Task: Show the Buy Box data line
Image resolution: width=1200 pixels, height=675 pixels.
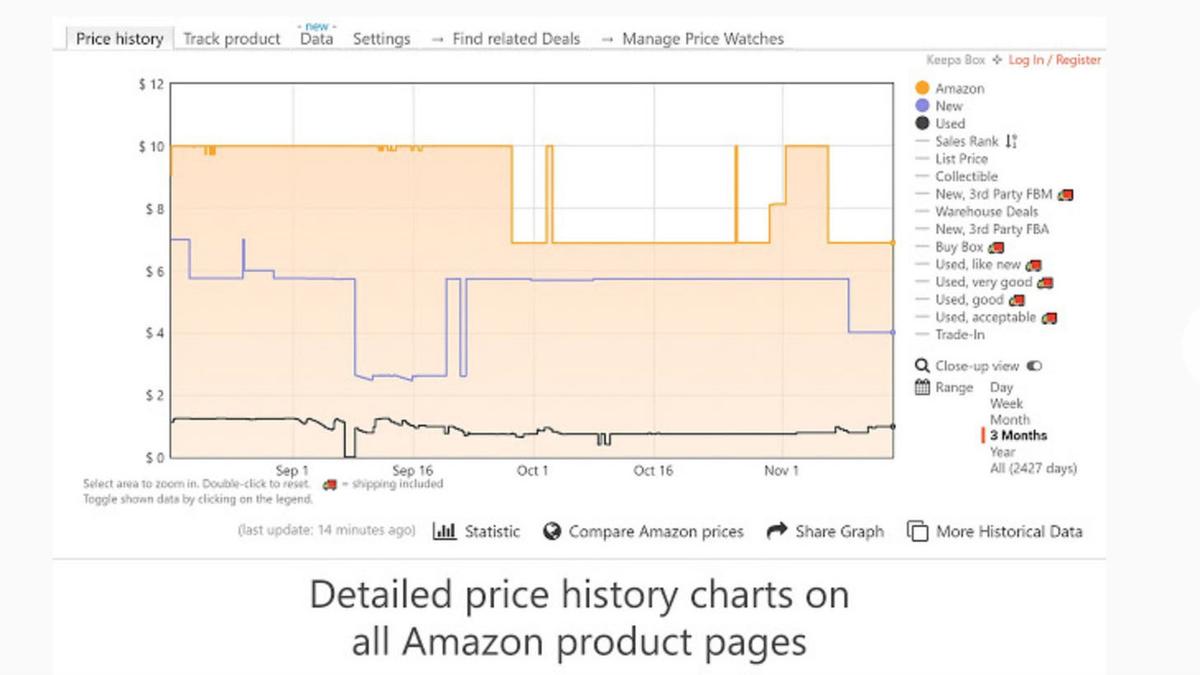Action: pyautogui.click(x=958, y=247)
